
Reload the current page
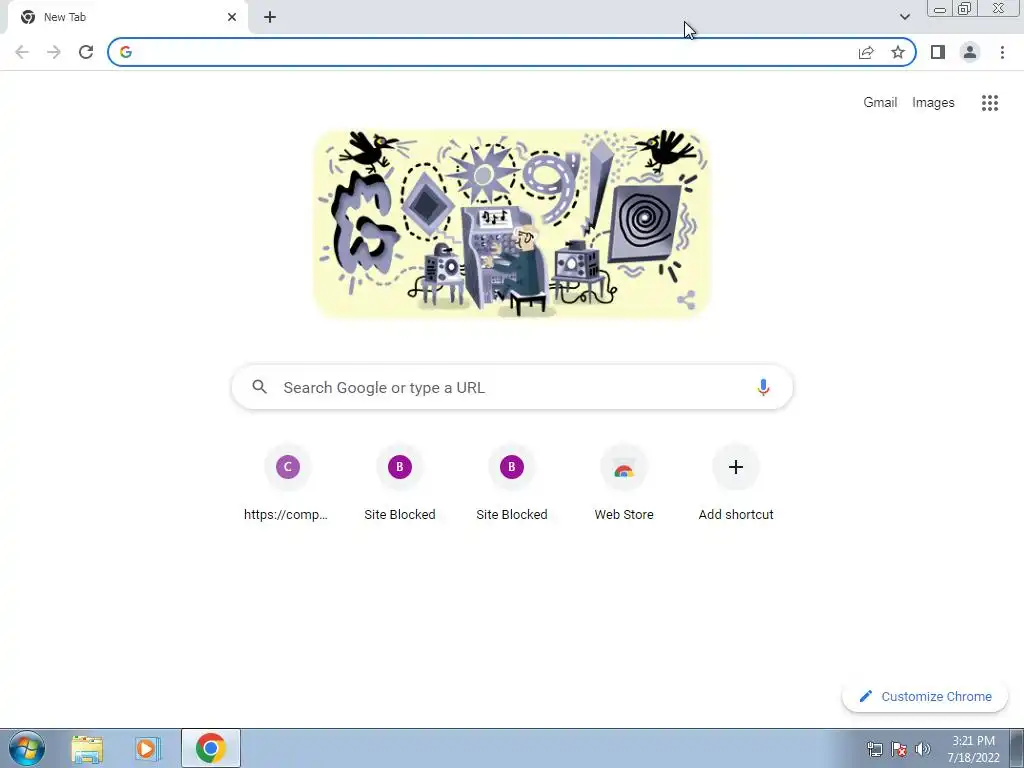click(86, 52)
